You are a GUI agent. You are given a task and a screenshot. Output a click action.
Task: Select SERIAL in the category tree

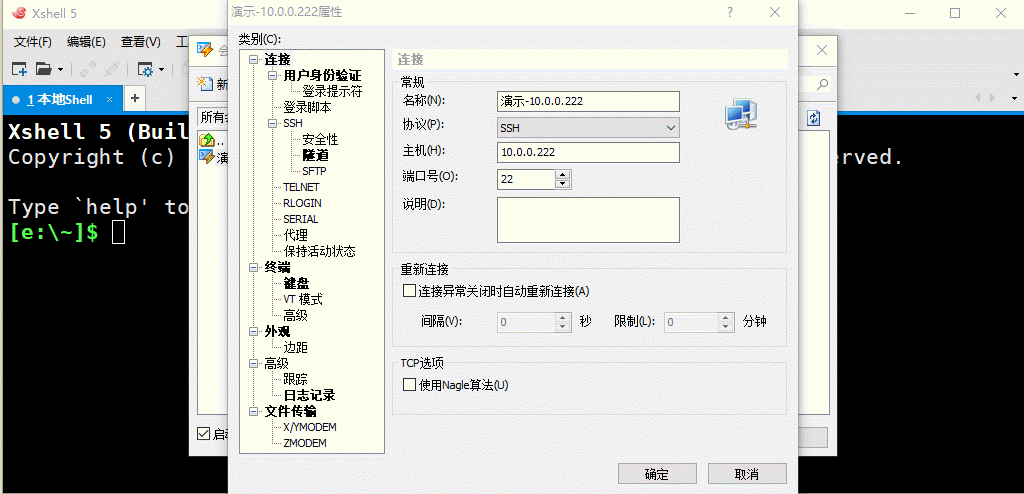(301, 219)
